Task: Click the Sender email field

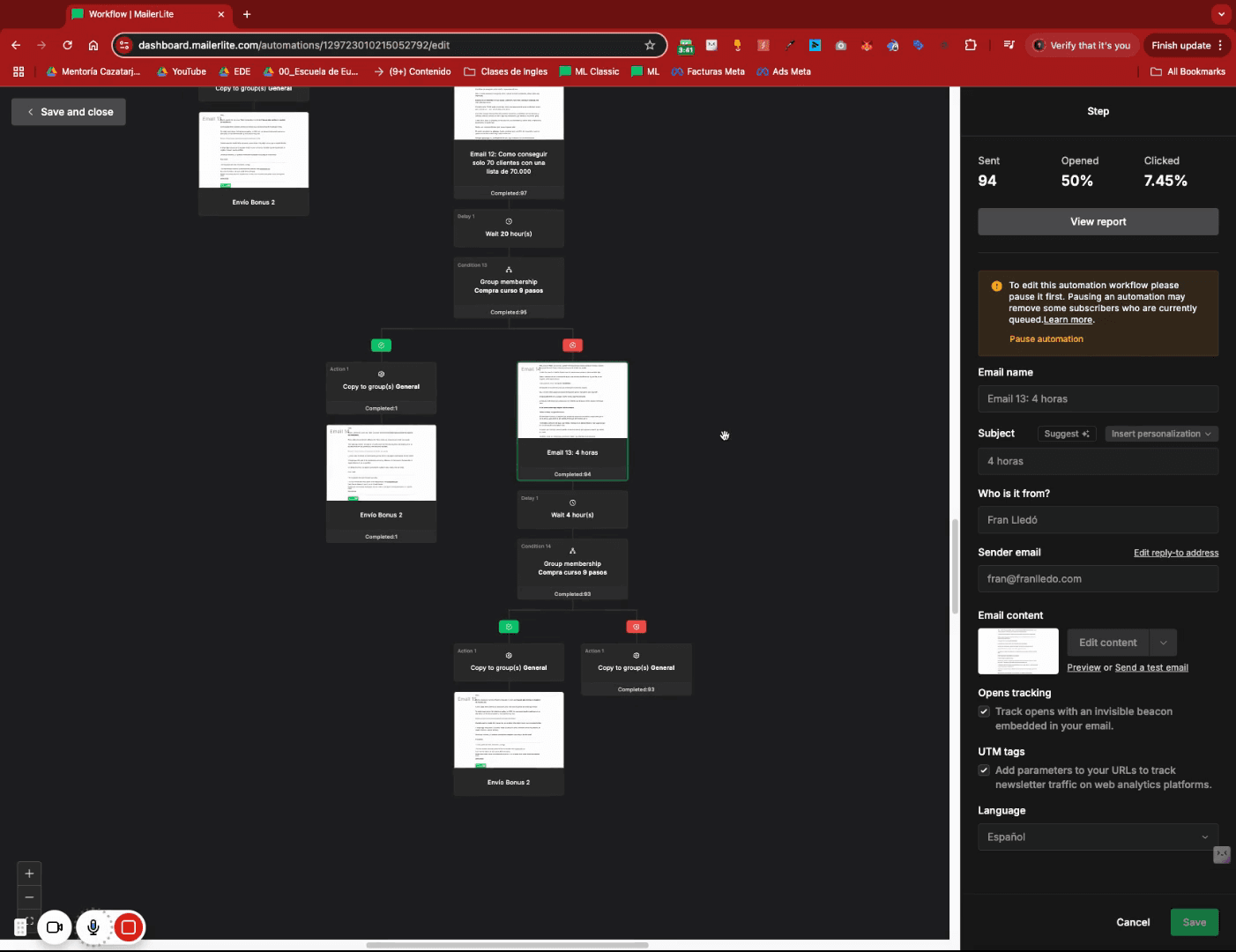Action: click(x=1098, y=579)
